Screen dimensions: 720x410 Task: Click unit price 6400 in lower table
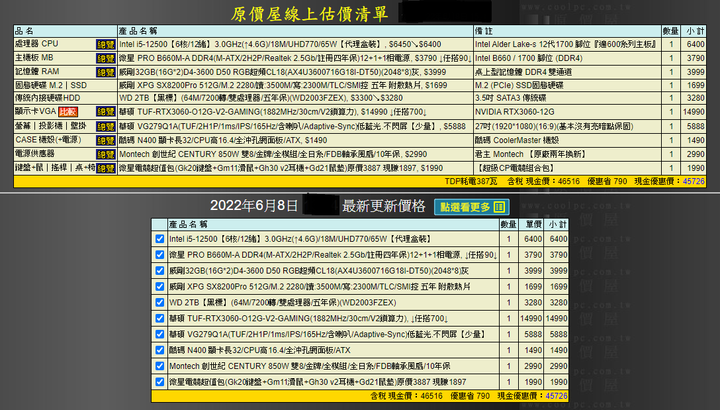pos(533,239)
